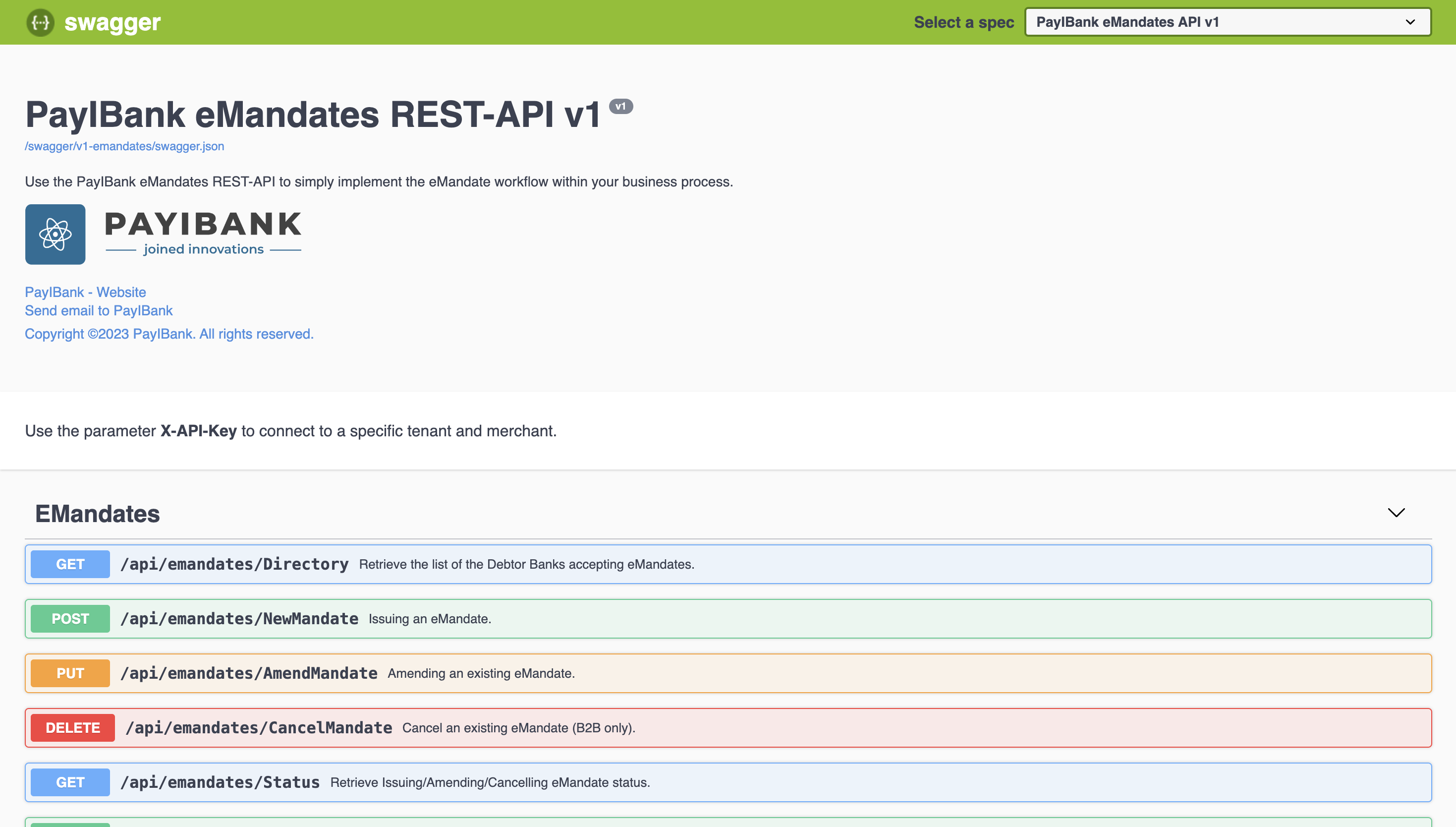Click 'Amending an existing eMandate.' description
The width and height of the screenshot is (1456, 827).
[x=481, y=673]
